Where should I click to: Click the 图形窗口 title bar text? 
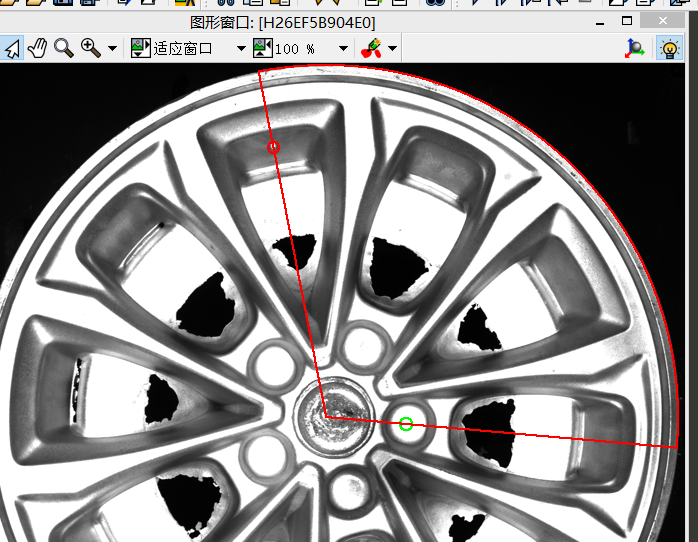283,22
